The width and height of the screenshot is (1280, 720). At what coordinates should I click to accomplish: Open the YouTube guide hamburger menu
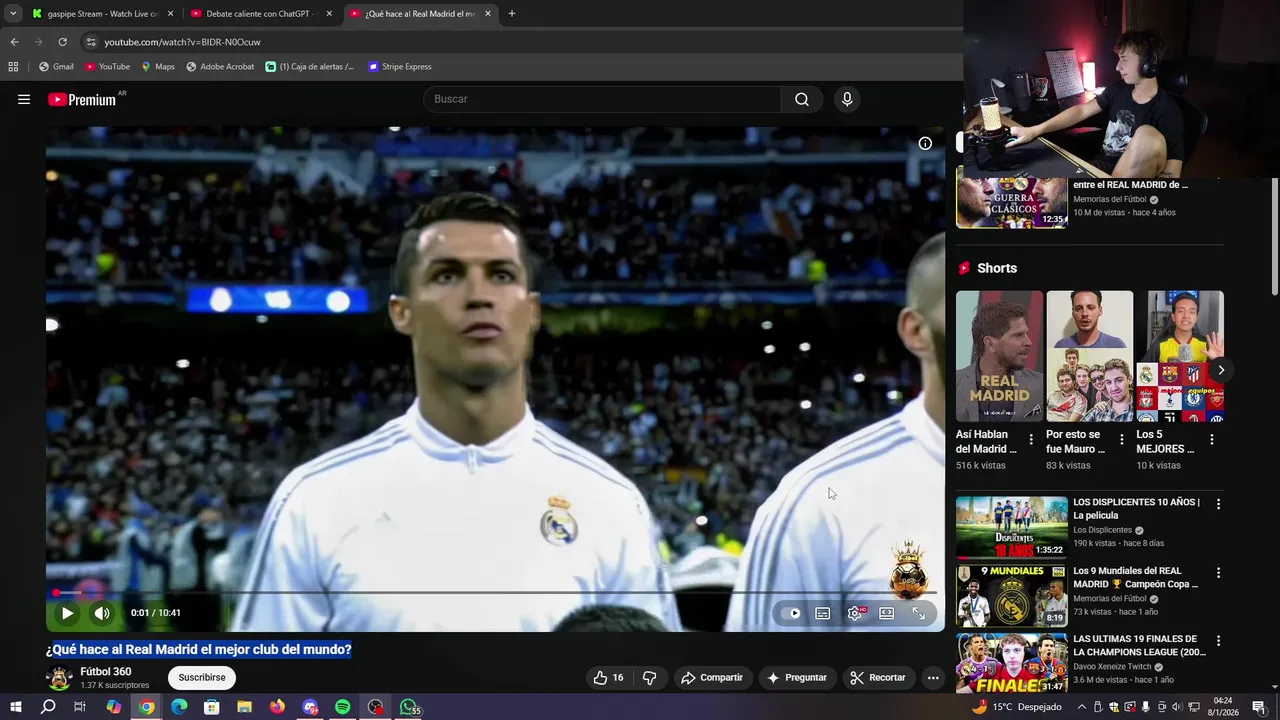click(x=24, y=99)
